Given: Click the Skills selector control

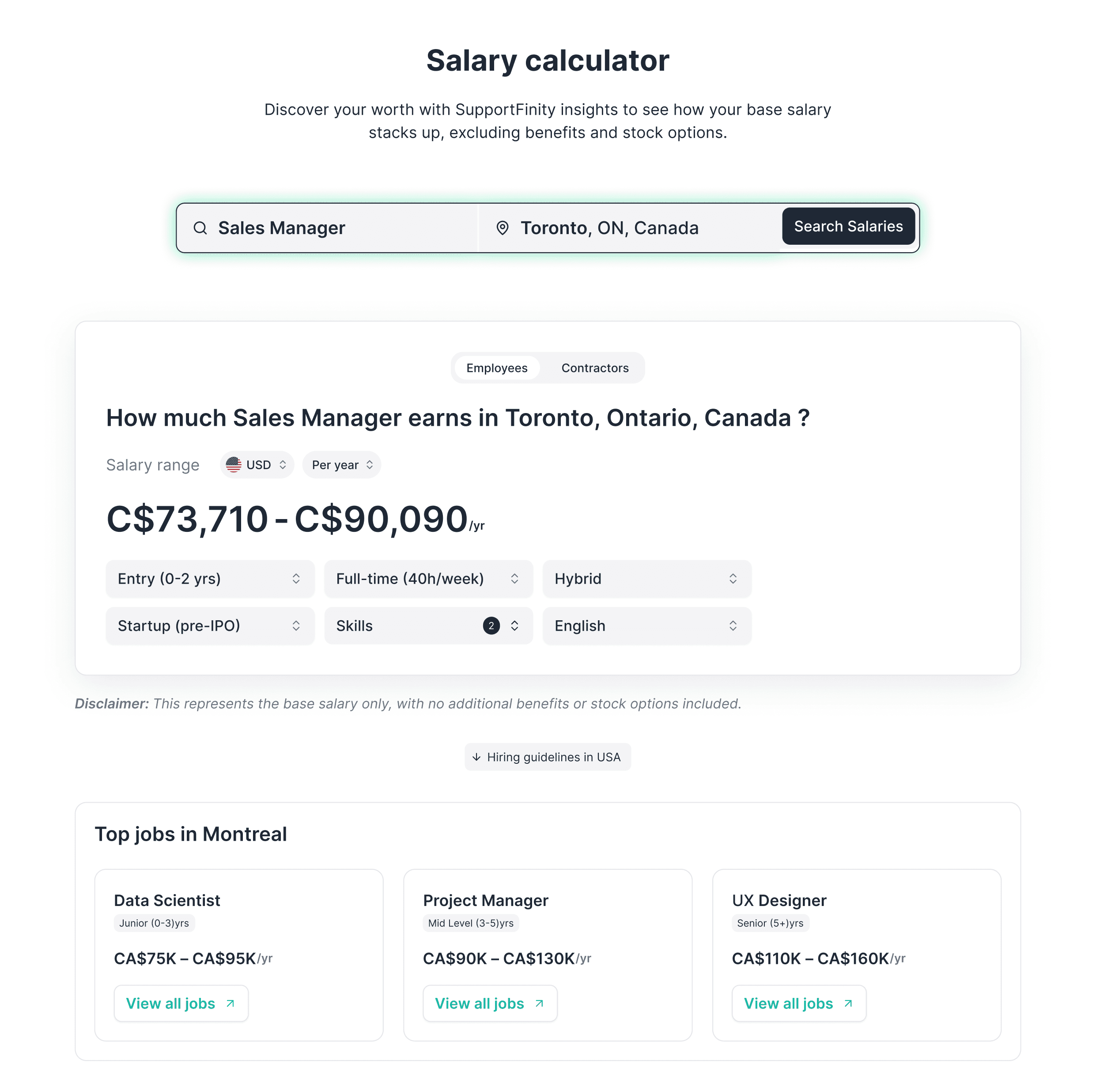Looking at the screenshot, I should point(428,626).
